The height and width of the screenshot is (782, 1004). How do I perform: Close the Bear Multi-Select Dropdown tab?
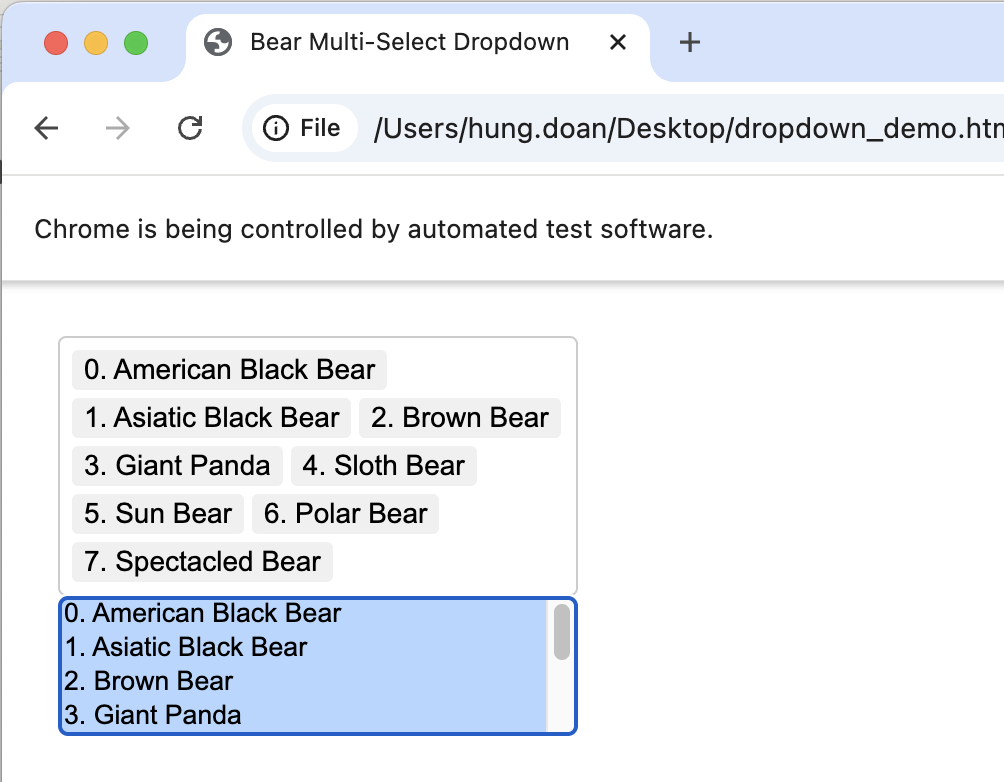click(x=618, y=42)
